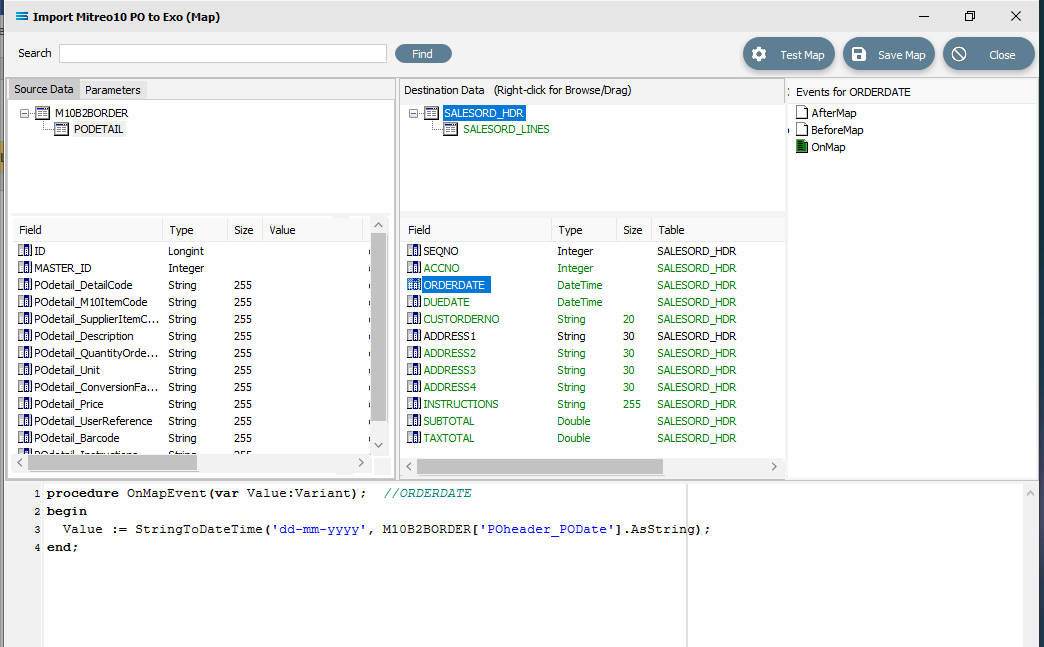This screenshot has height=647, width=1044.
Task: Click the source fields scroll up arrow
Action: point(378,225)
